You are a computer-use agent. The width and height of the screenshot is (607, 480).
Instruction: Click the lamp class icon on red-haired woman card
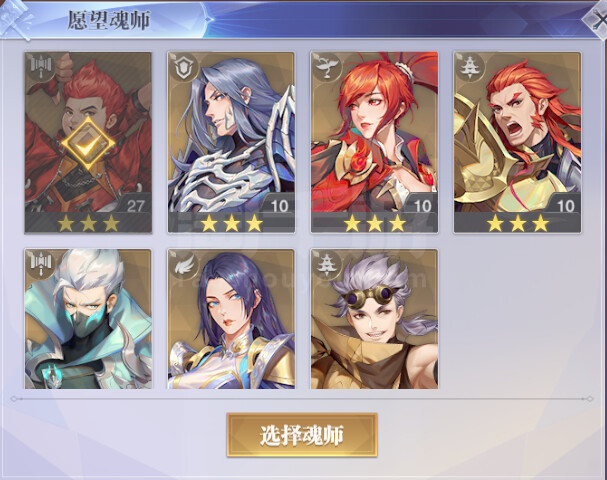(327, 67)
